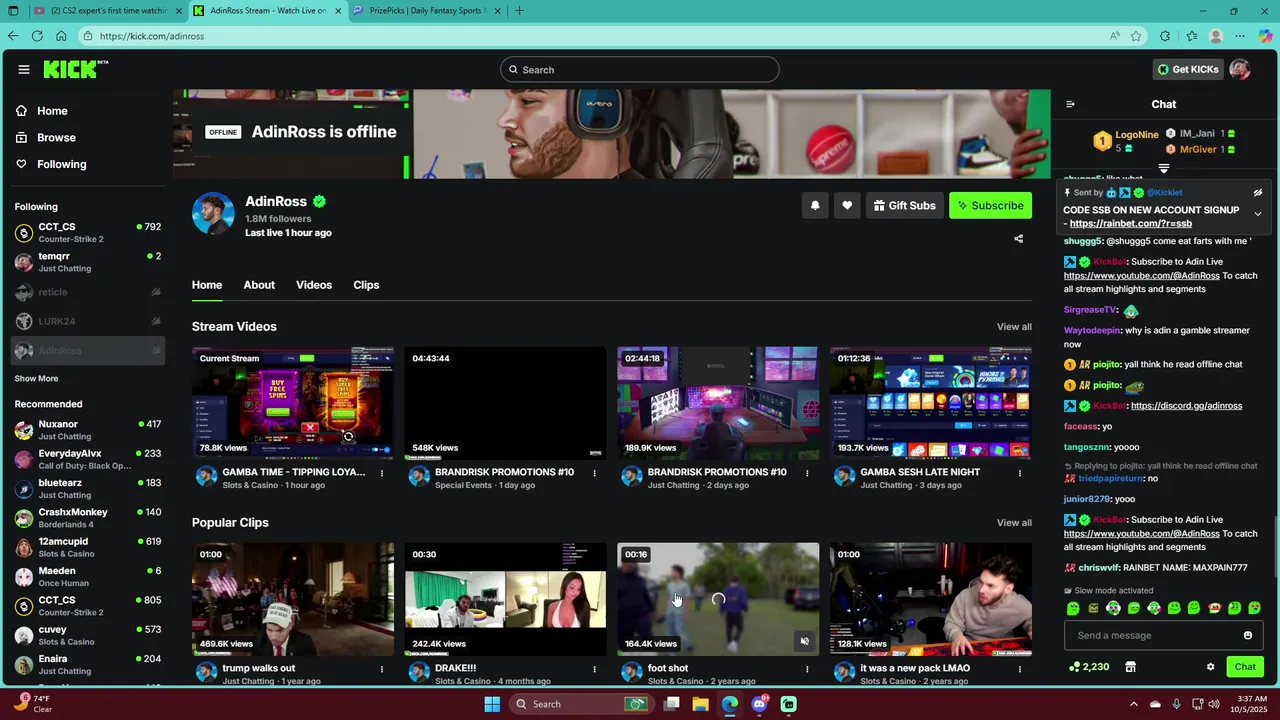Open the rainbet.com link in pinned message
This screenshot has width=1280, height=720.
(x=1130, y=224)
